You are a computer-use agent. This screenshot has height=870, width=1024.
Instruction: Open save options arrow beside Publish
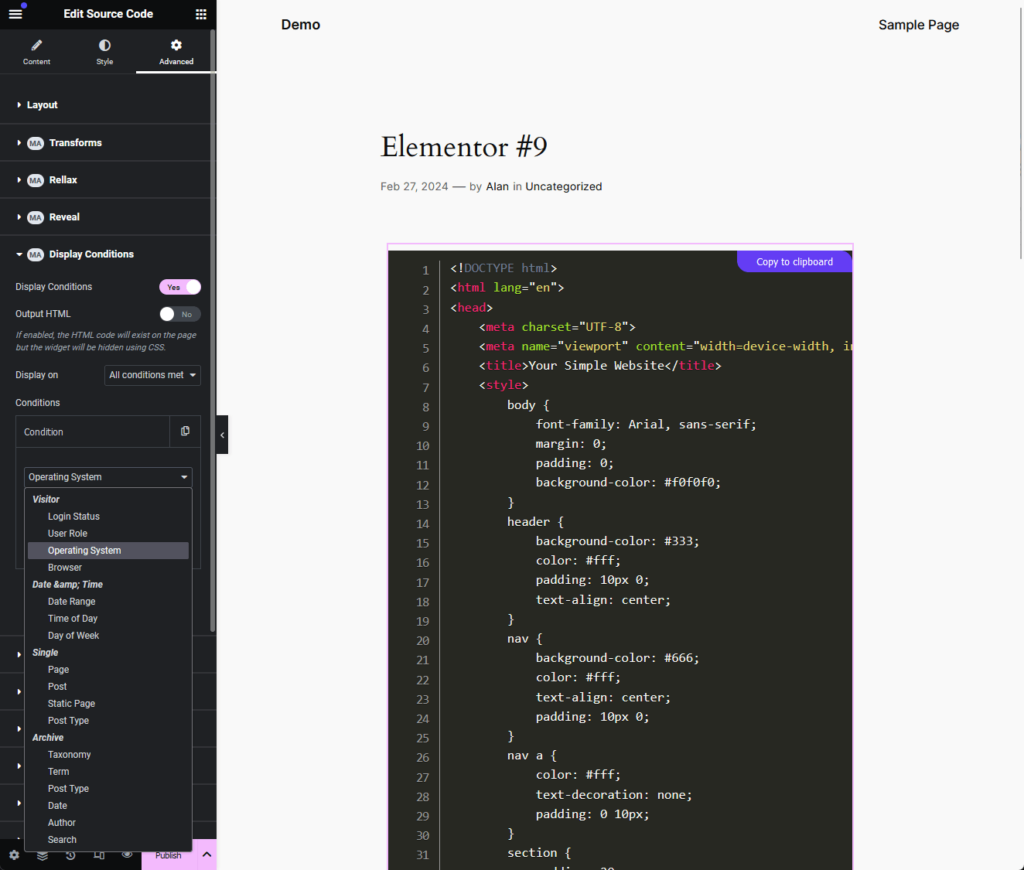pyautogui.click(x=206, y=855)
